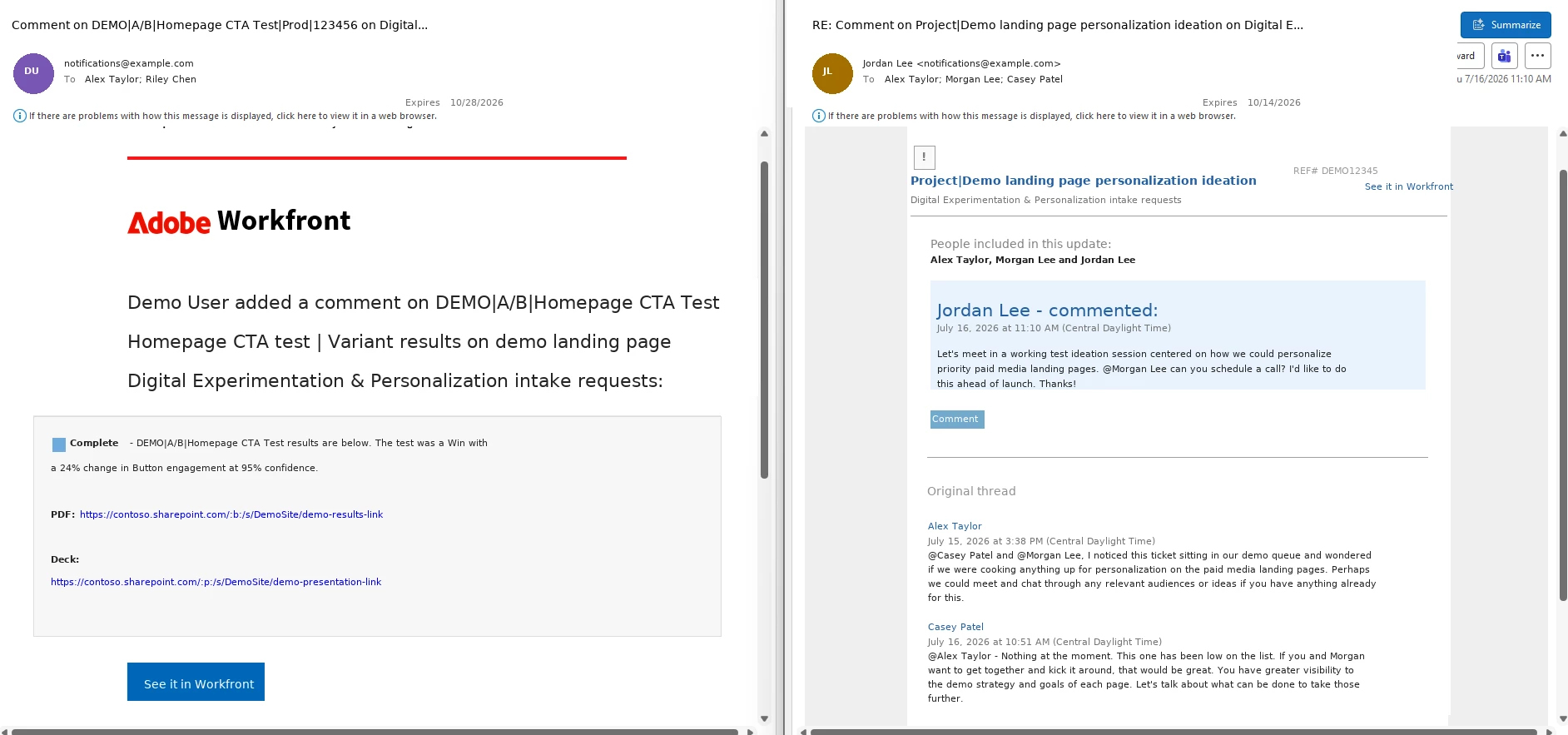Open the Deck demo-presentation-link URL
This screenshot has height=735, width=1568.
tap(216, 582)
